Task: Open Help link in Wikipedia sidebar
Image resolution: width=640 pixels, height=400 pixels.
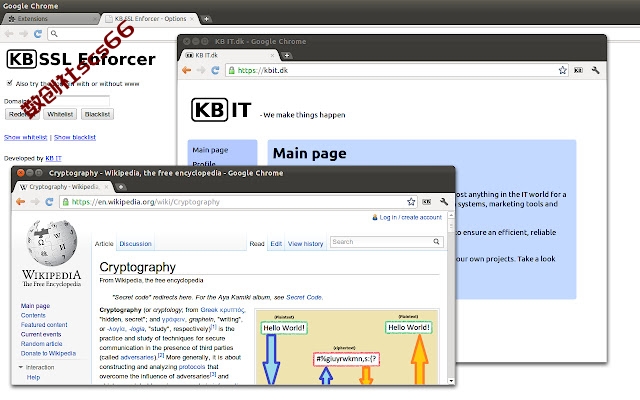Action: [33, 377]
